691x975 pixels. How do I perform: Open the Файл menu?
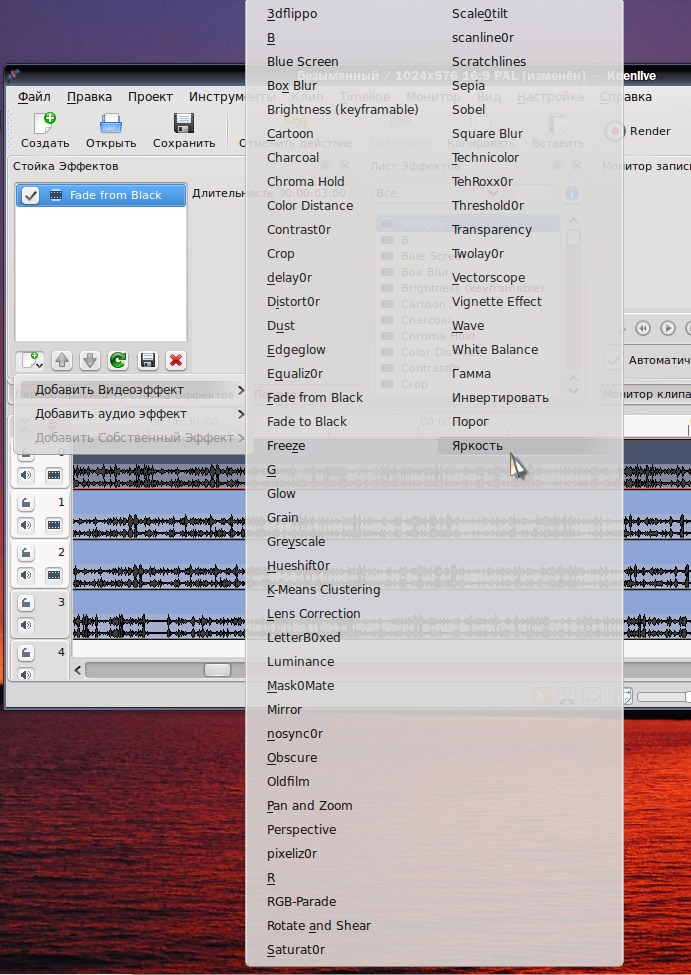point(34,97)
